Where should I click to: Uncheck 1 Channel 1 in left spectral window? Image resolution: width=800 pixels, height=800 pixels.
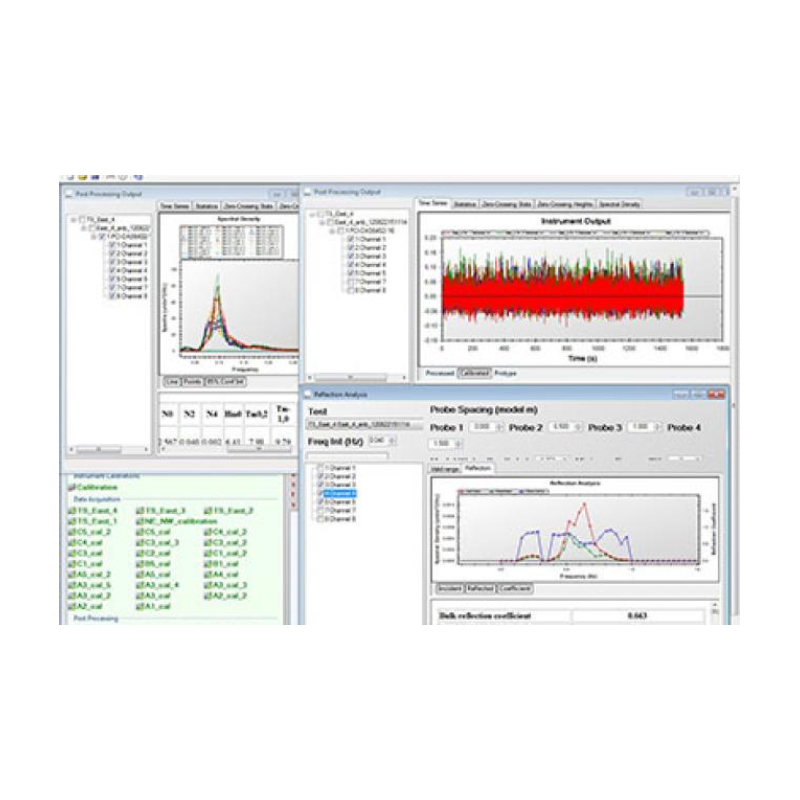click(110, 244)
